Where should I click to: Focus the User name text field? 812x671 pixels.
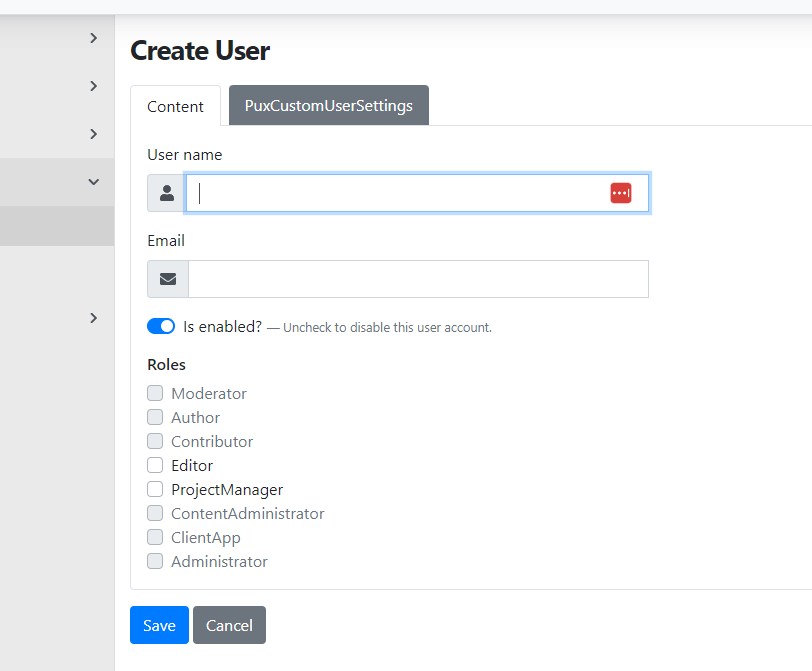(x=400, y=193)
